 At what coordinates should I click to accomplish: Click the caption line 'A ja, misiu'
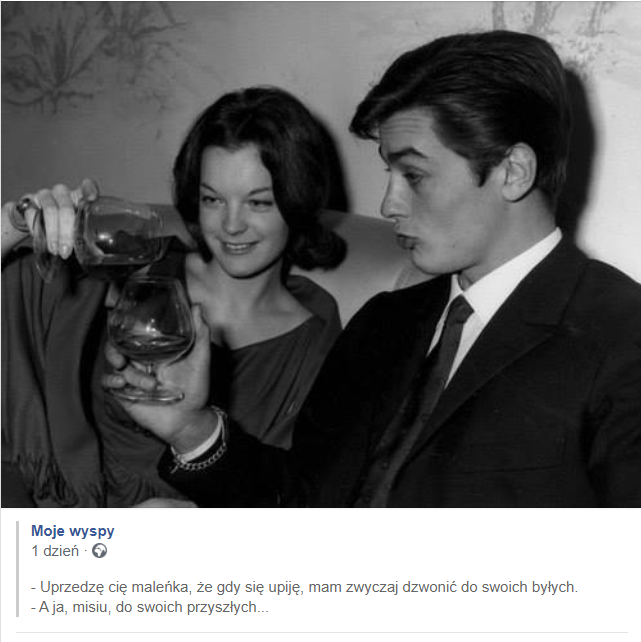tap(150, 607)
